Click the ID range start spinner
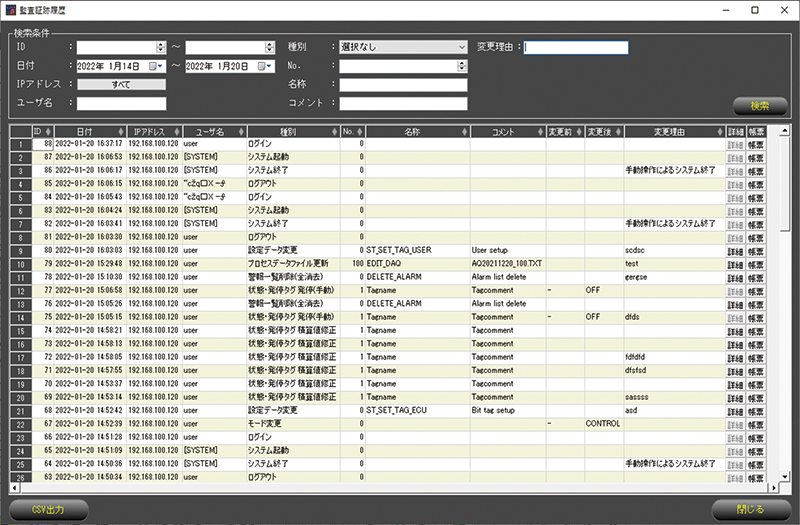Screen dimensions: 800x525 pos(161,47)
